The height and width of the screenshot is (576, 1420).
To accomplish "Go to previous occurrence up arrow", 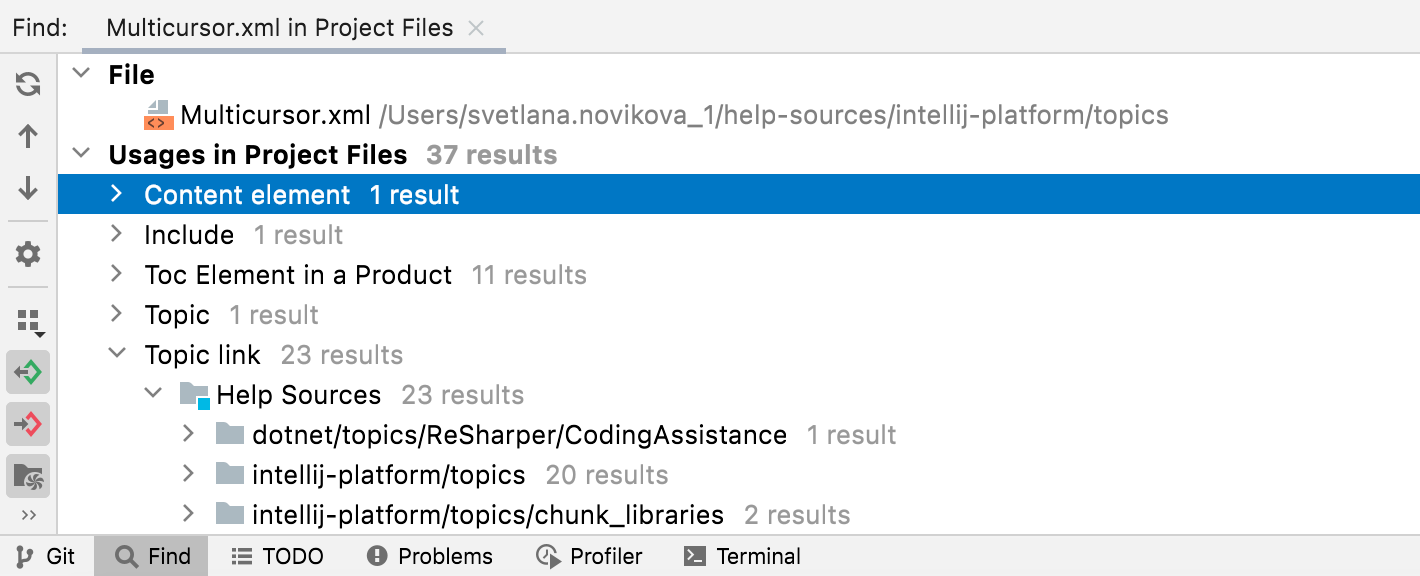I will point(28,137).
